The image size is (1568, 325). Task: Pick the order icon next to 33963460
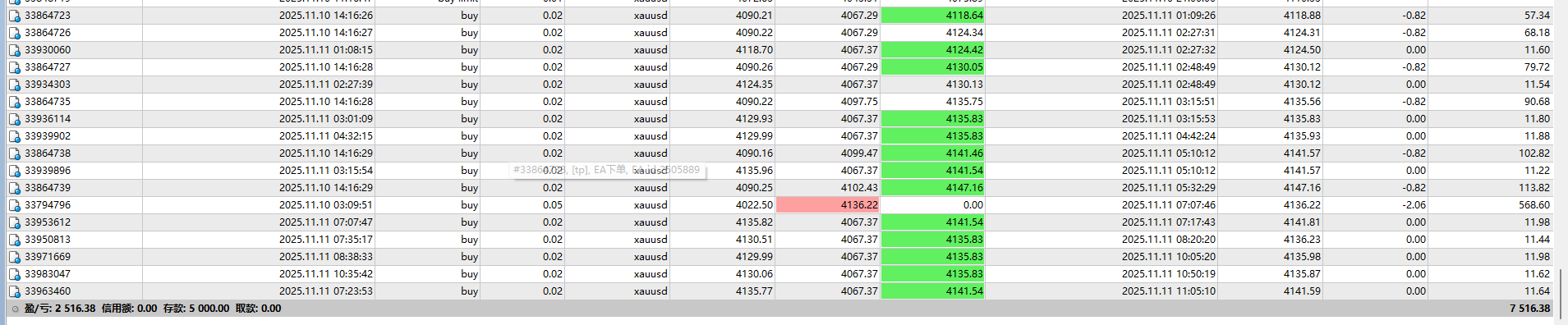(x=14, y=291)
